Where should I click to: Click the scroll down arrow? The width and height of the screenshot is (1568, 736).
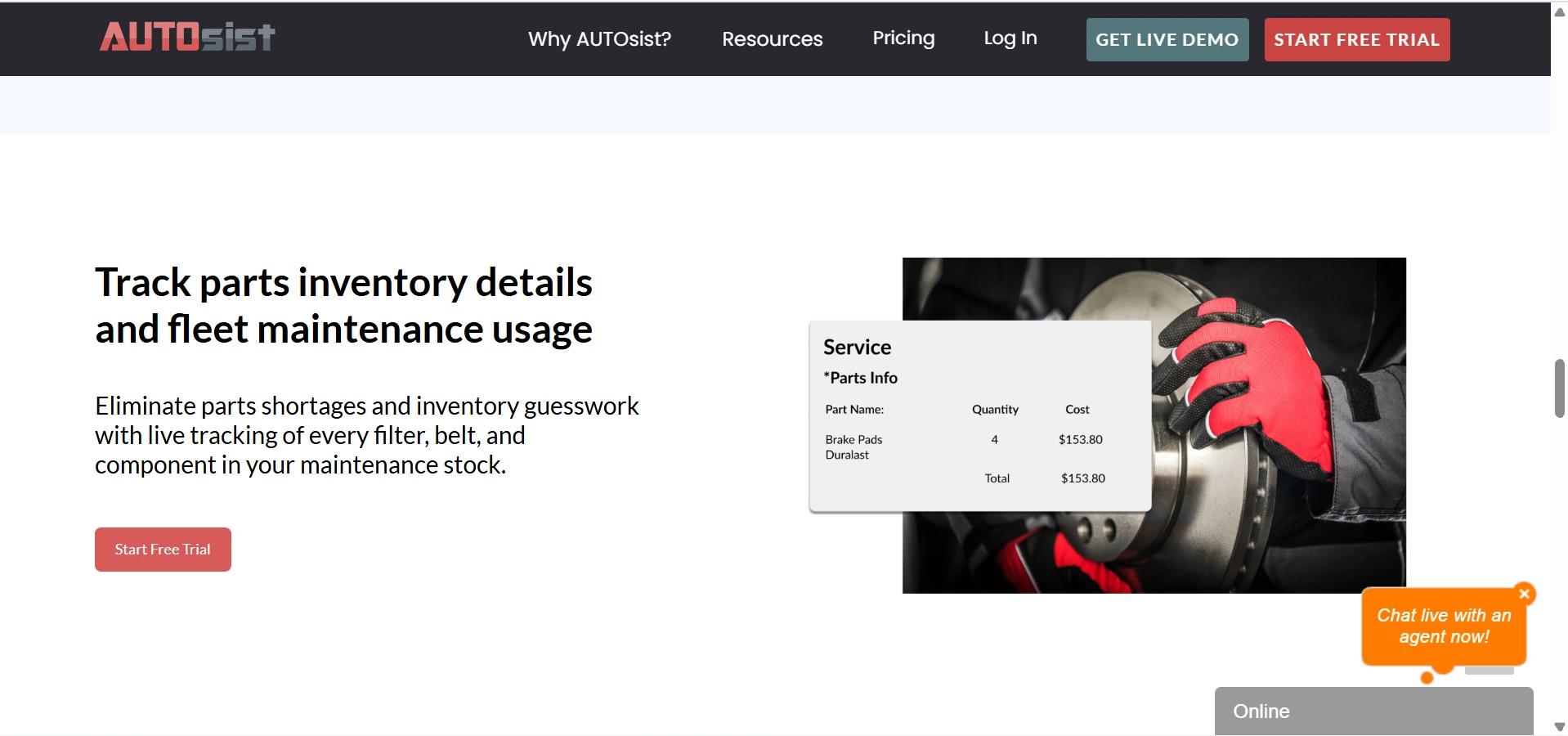pos(1559,726)
